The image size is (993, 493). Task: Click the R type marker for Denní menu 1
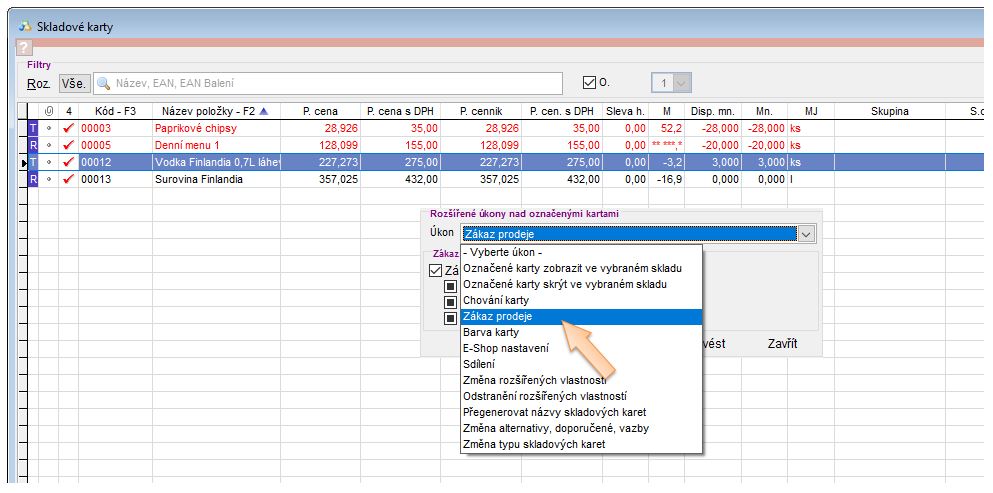tap(31, 146)
